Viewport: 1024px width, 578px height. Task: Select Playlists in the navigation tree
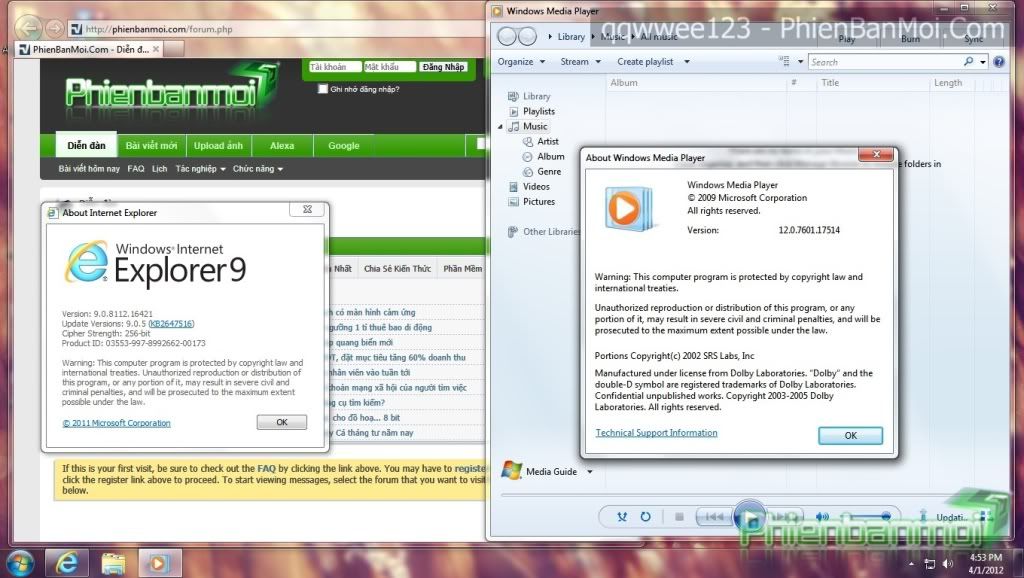coord(539,111)
